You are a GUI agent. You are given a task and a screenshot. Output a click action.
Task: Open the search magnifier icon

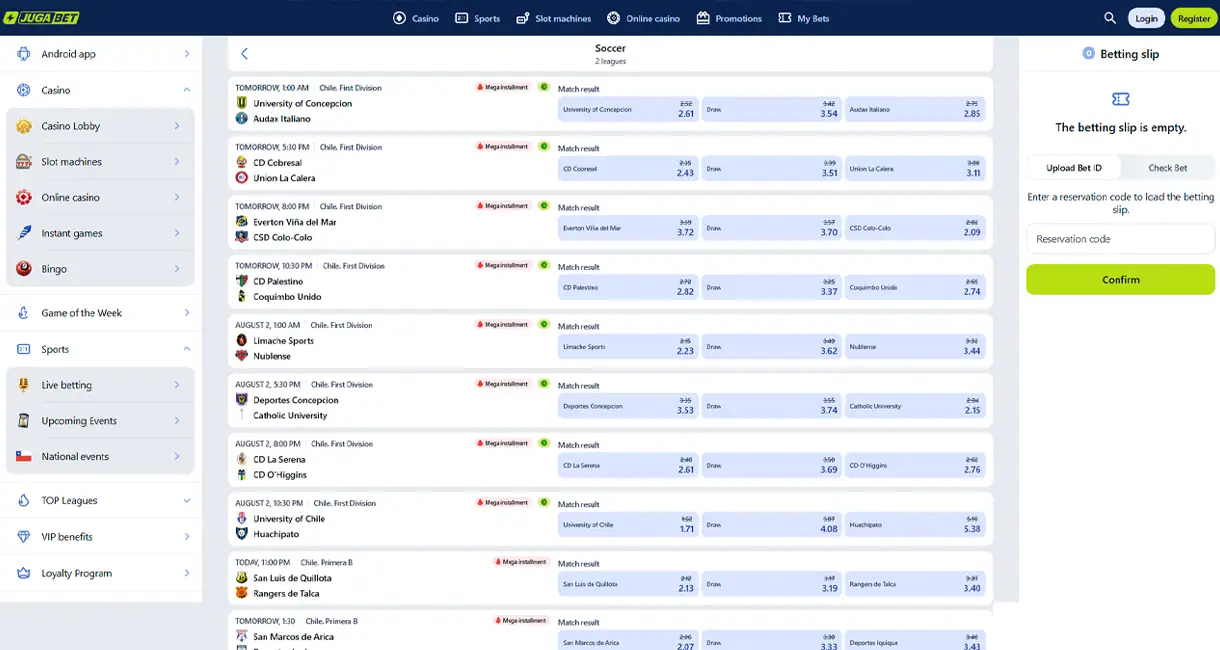click(1110, 18)
